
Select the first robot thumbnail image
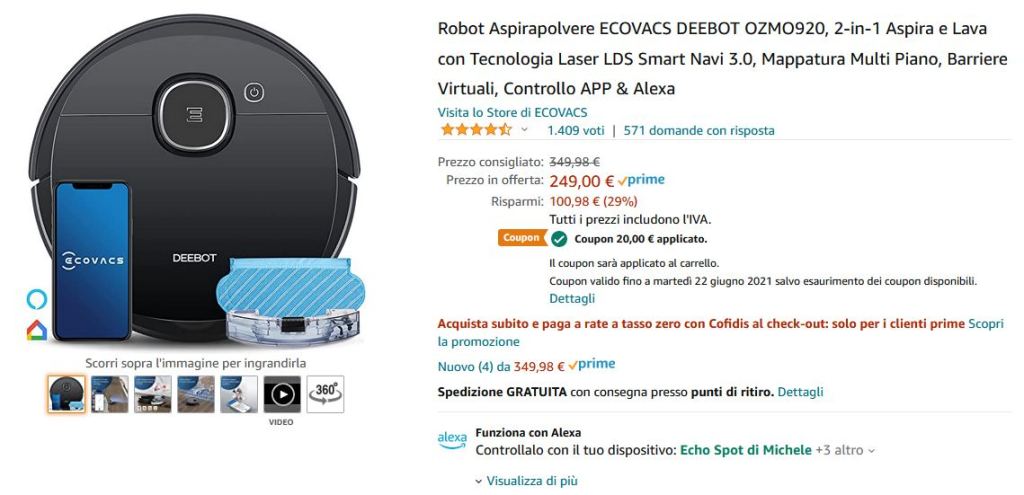(x=67, y=394)
